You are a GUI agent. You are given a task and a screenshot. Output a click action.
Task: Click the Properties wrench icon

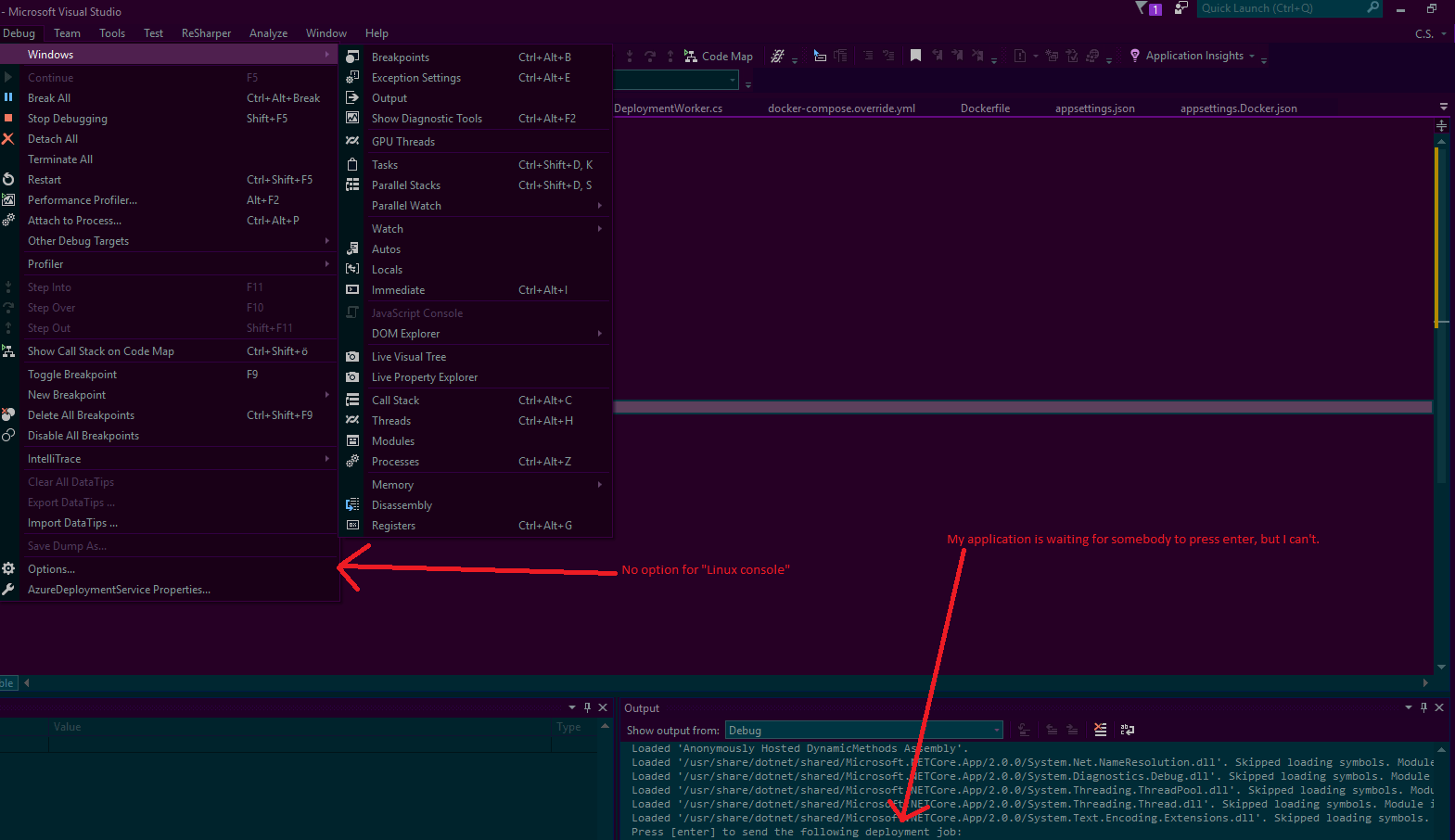pyautogui.click(x=8, y=589)
